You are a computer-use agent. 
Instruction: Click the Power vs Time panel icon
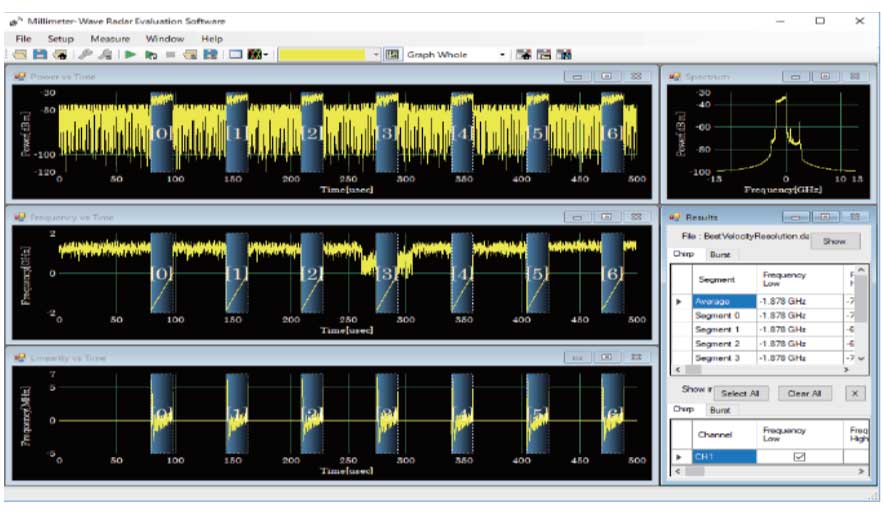pos(20,76)
